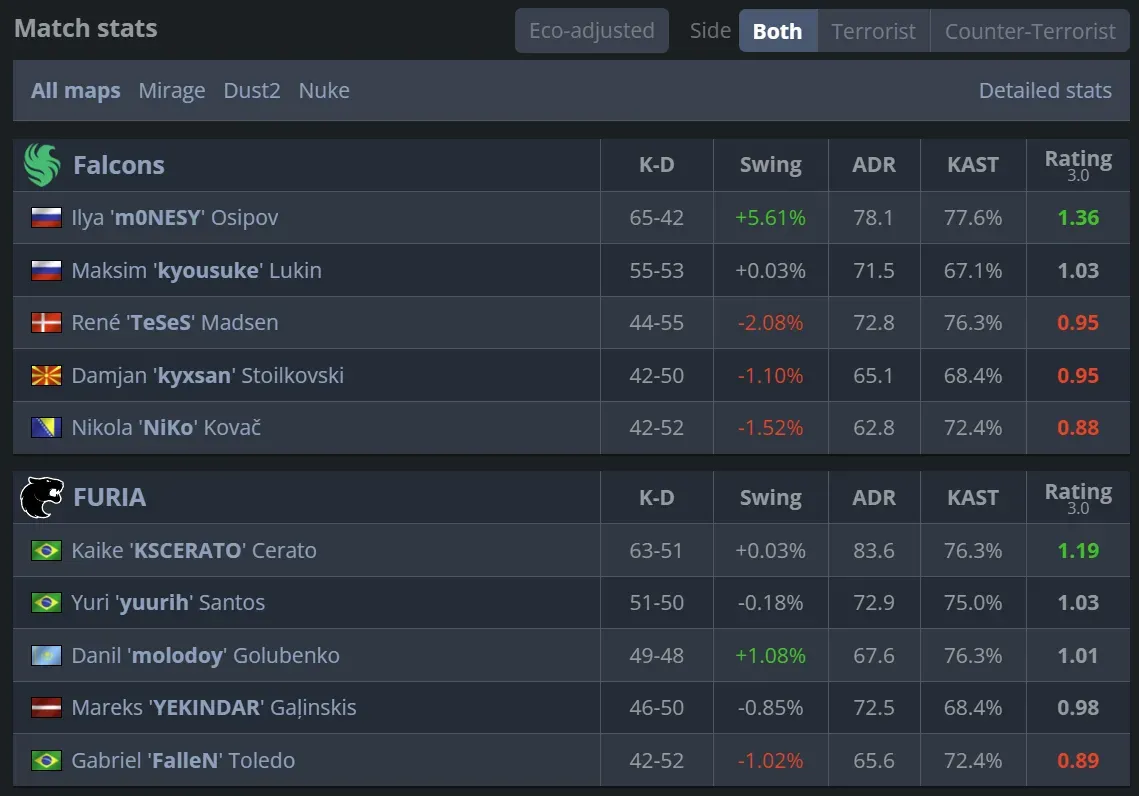The image size is (1139, 796).
Task: Click FalleN's player name
Action: coord(183,761)
